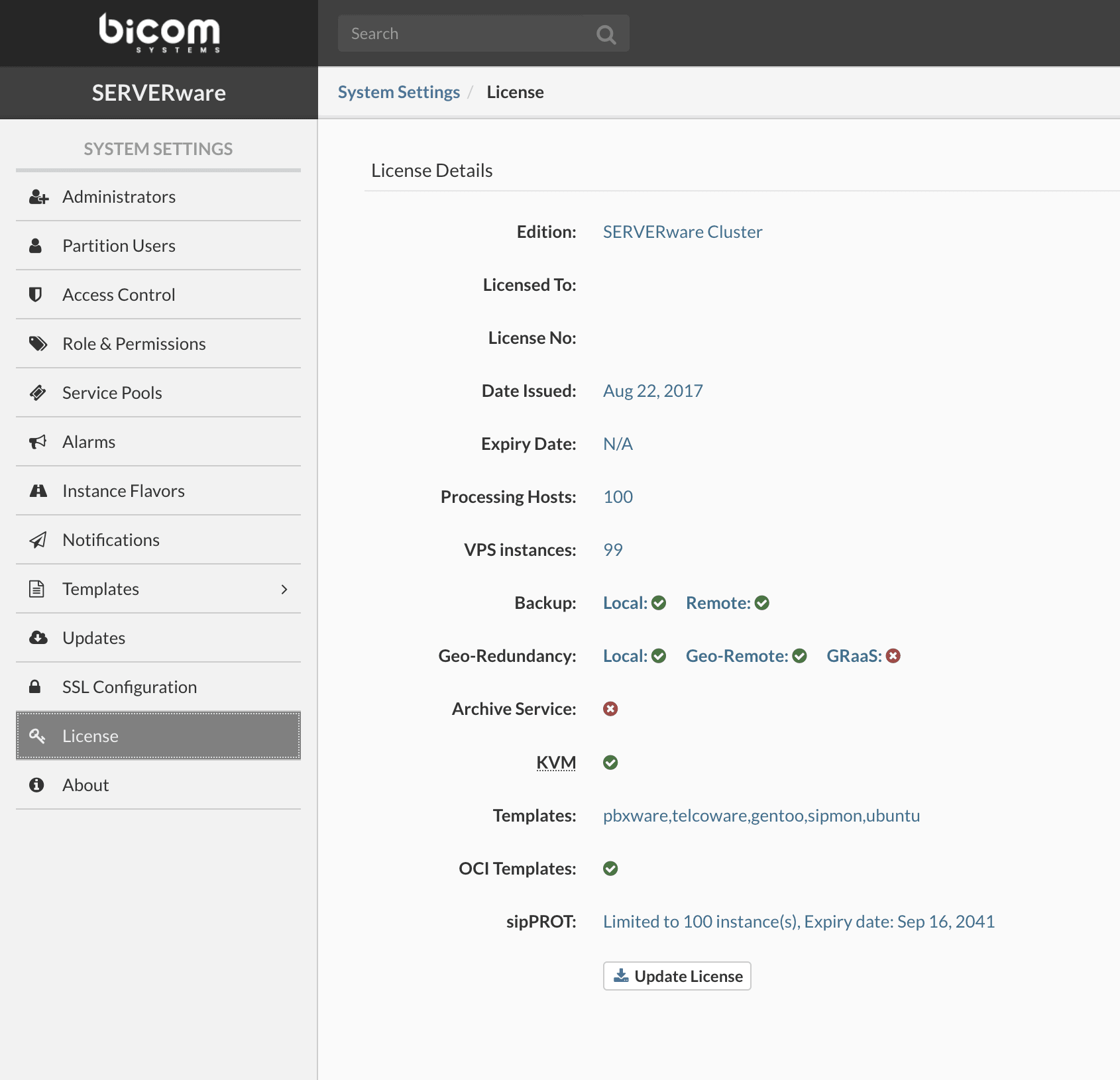Expand the Templates submenu chevron
The image size is (1120, 1080).
click(x=284, y=589)
